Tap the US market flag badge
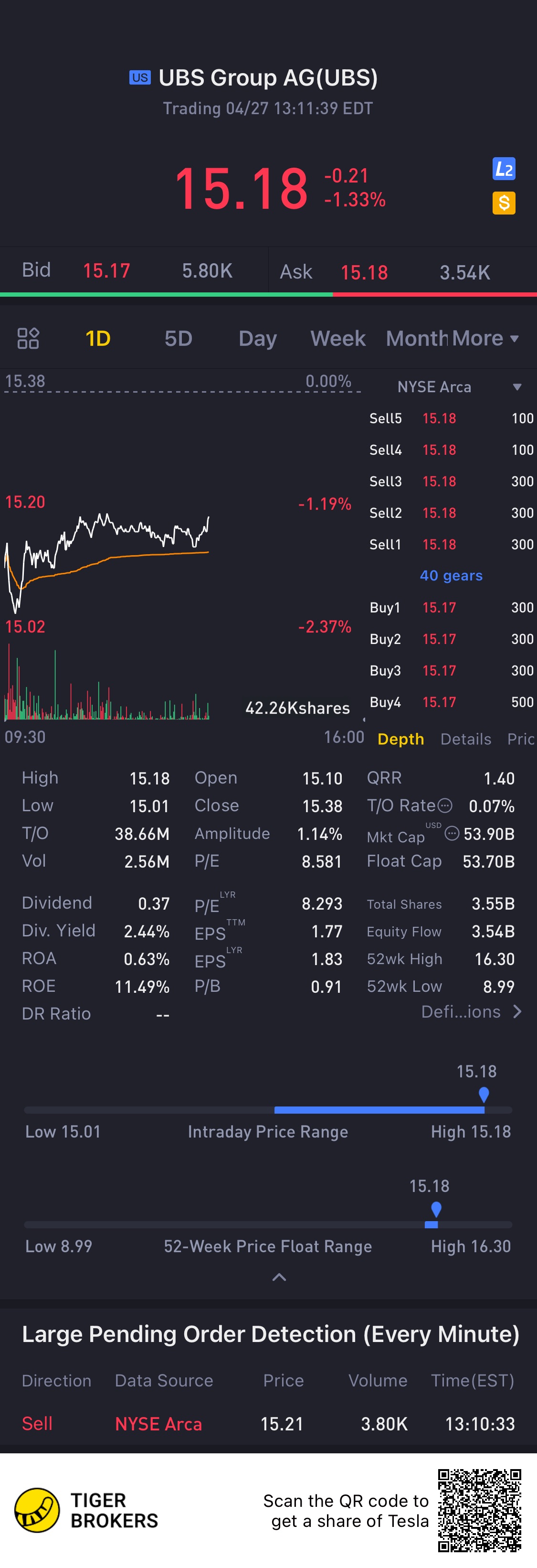The height and width of the screenshot is (1568, 537). coord(140,77)
